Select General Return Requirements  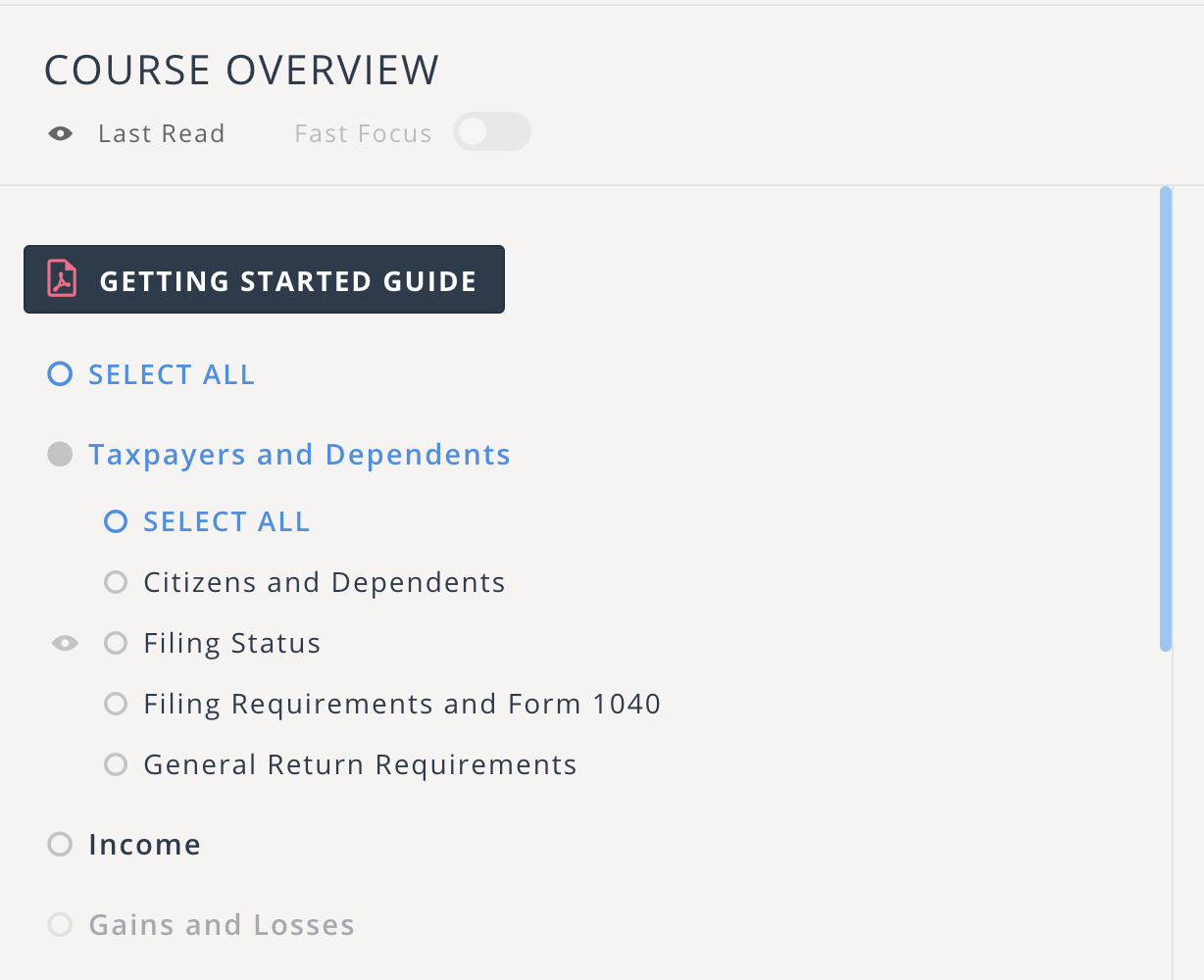click(x=116, y=764)
